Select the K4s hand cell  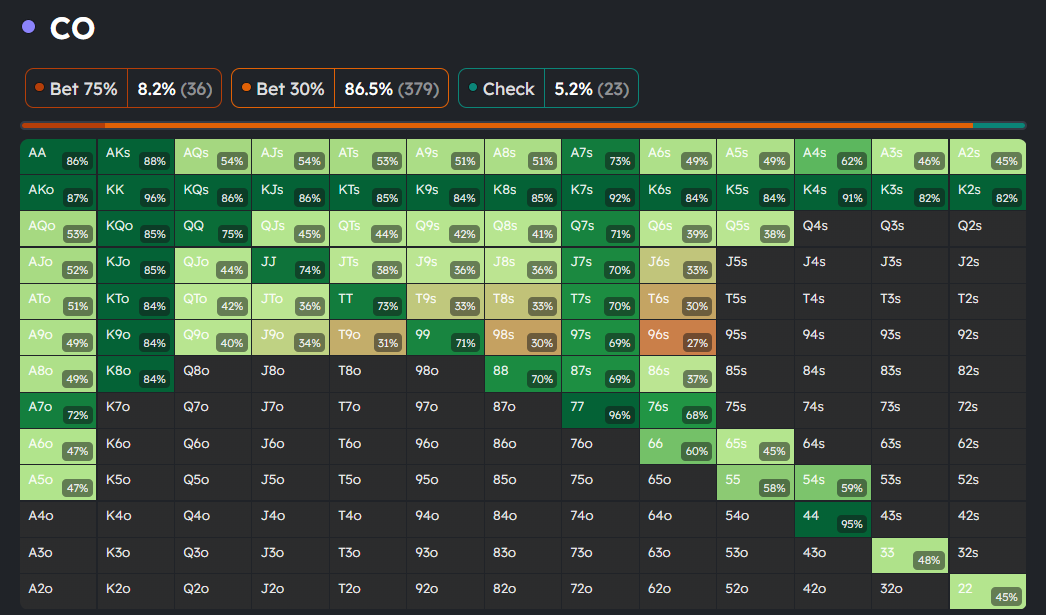tap(832, 193)
